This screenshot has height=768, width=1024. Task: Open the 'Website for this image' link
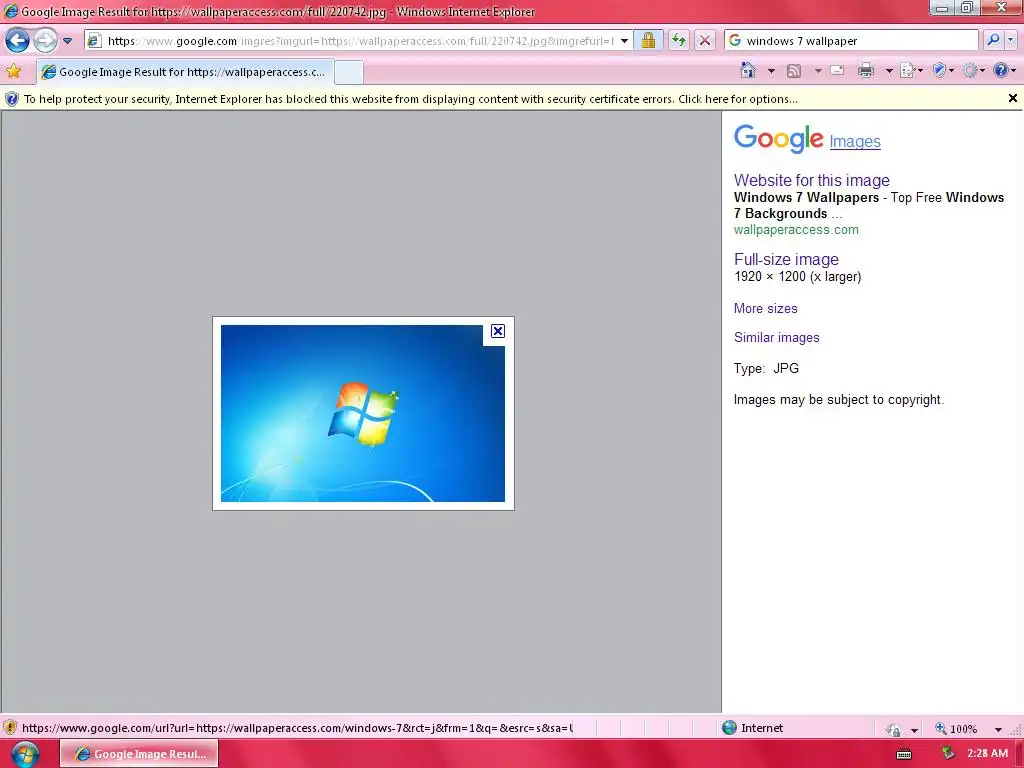point(812,180)
